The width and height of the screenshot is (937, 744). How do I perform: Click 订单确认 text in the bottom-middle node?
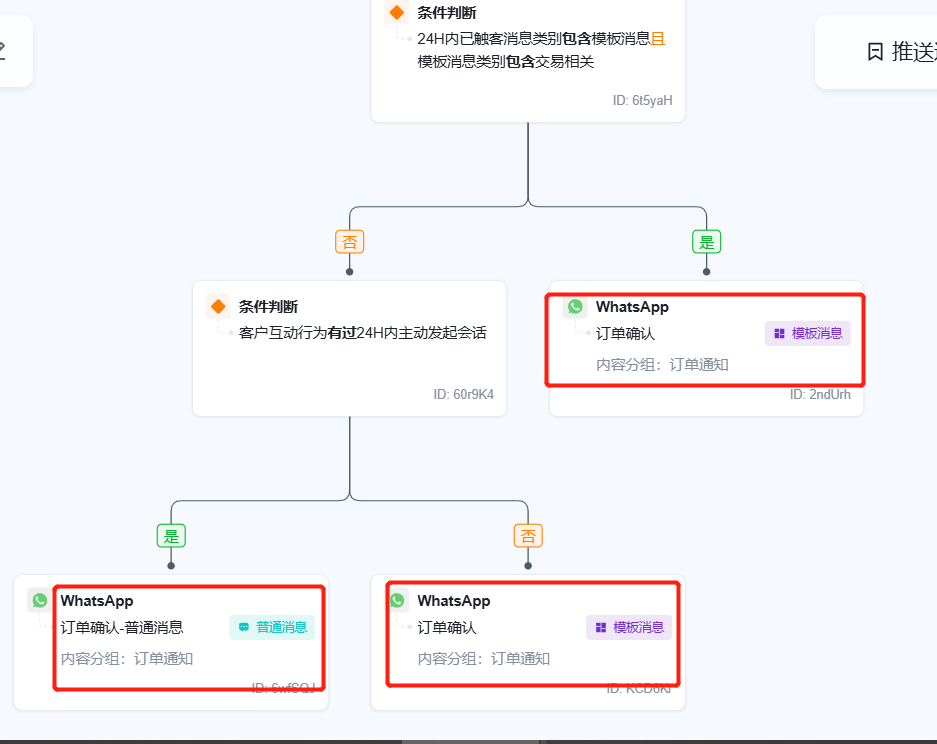tap(447, 627)
